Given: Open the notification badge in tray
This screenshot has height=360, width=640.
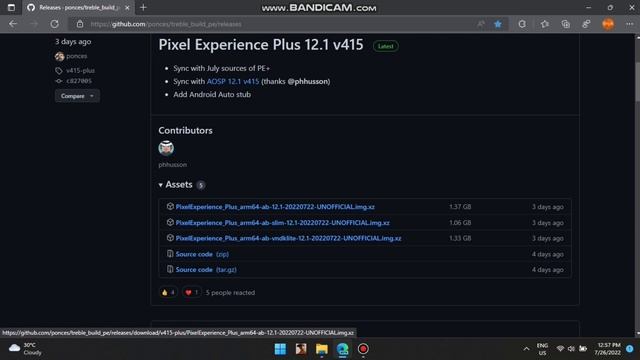Looking at the screenshot, I should (x=630, y=349).
